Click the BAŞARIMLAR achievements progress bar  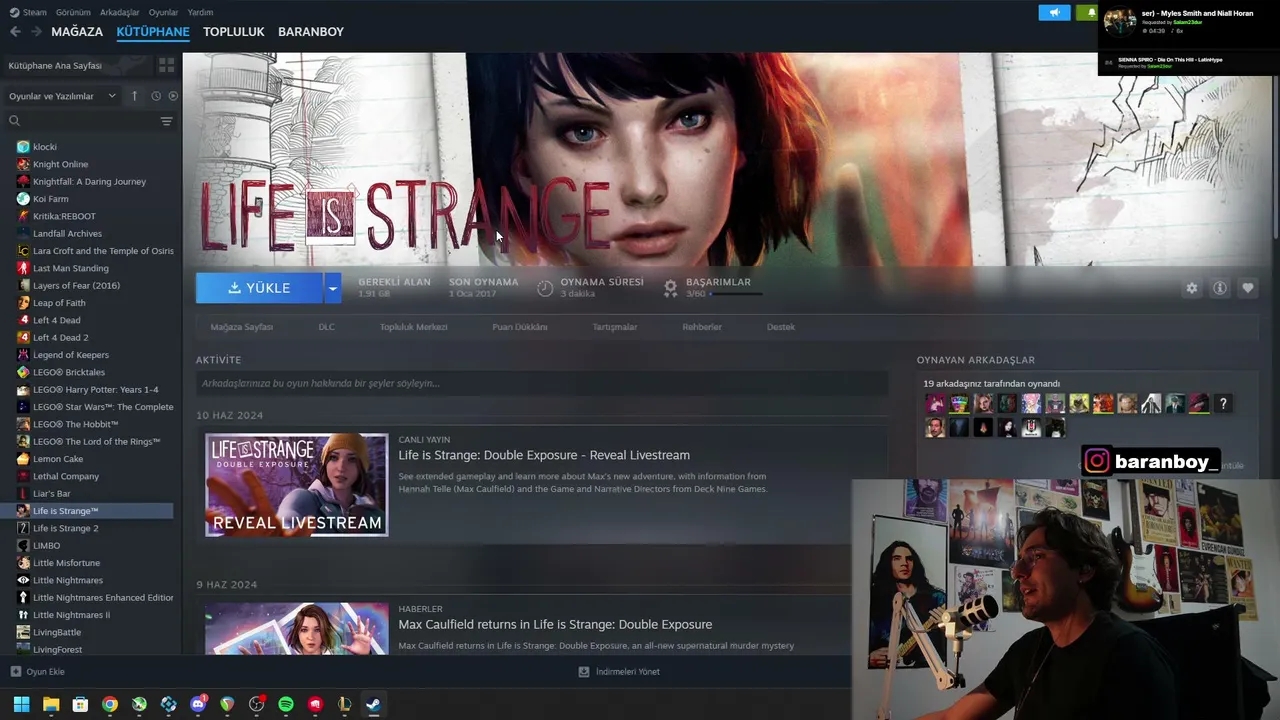pyautogui.click(x=736, y=295)
